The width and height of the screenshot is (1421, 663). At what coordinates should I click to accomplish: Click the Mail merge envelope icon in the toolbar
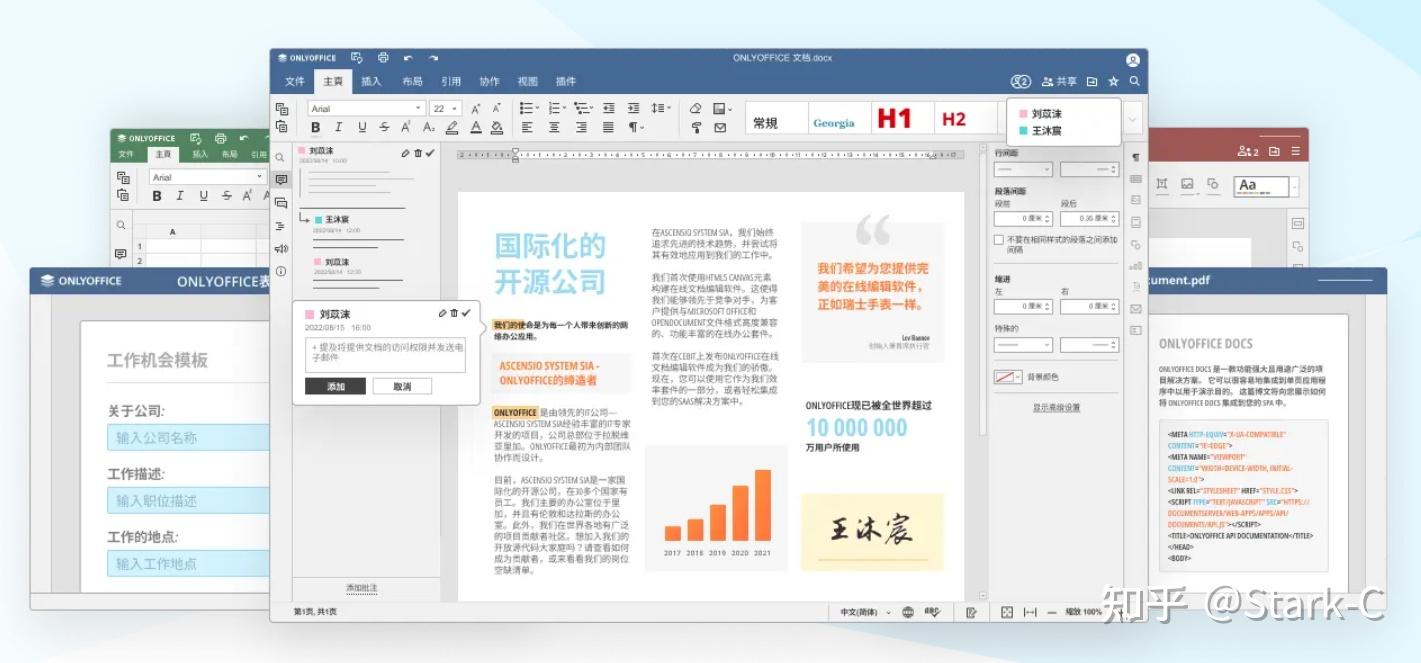[x=720, y=127]
